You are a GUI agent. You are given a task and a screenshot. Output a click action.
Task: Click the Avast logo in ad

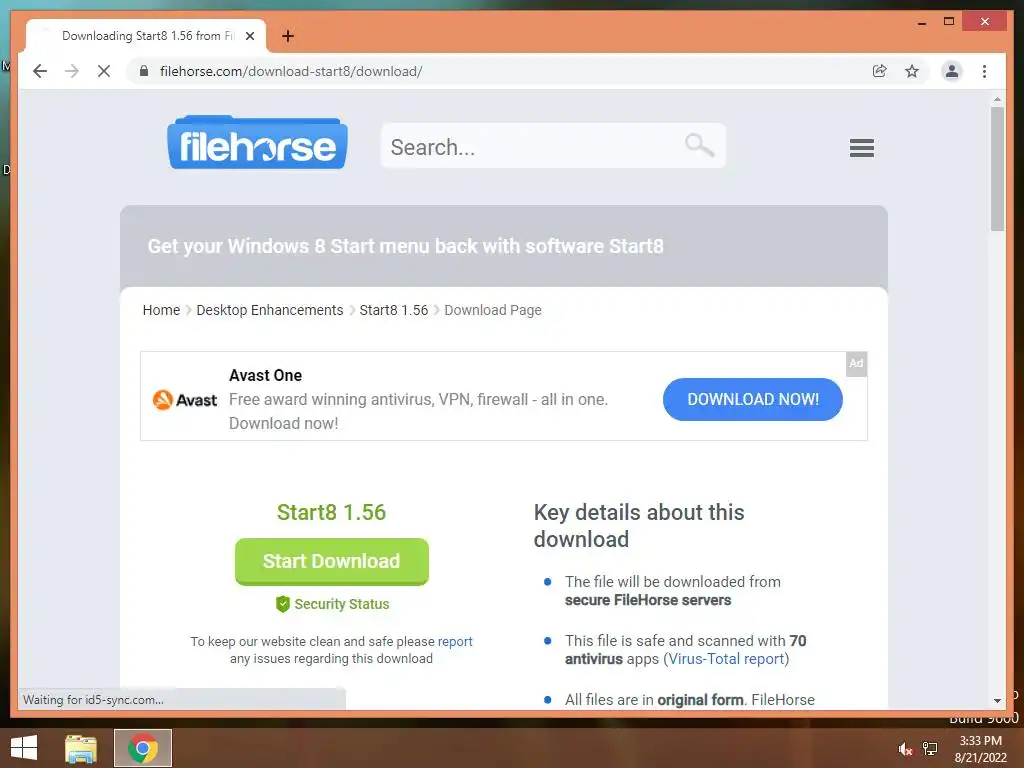point(185,400)
